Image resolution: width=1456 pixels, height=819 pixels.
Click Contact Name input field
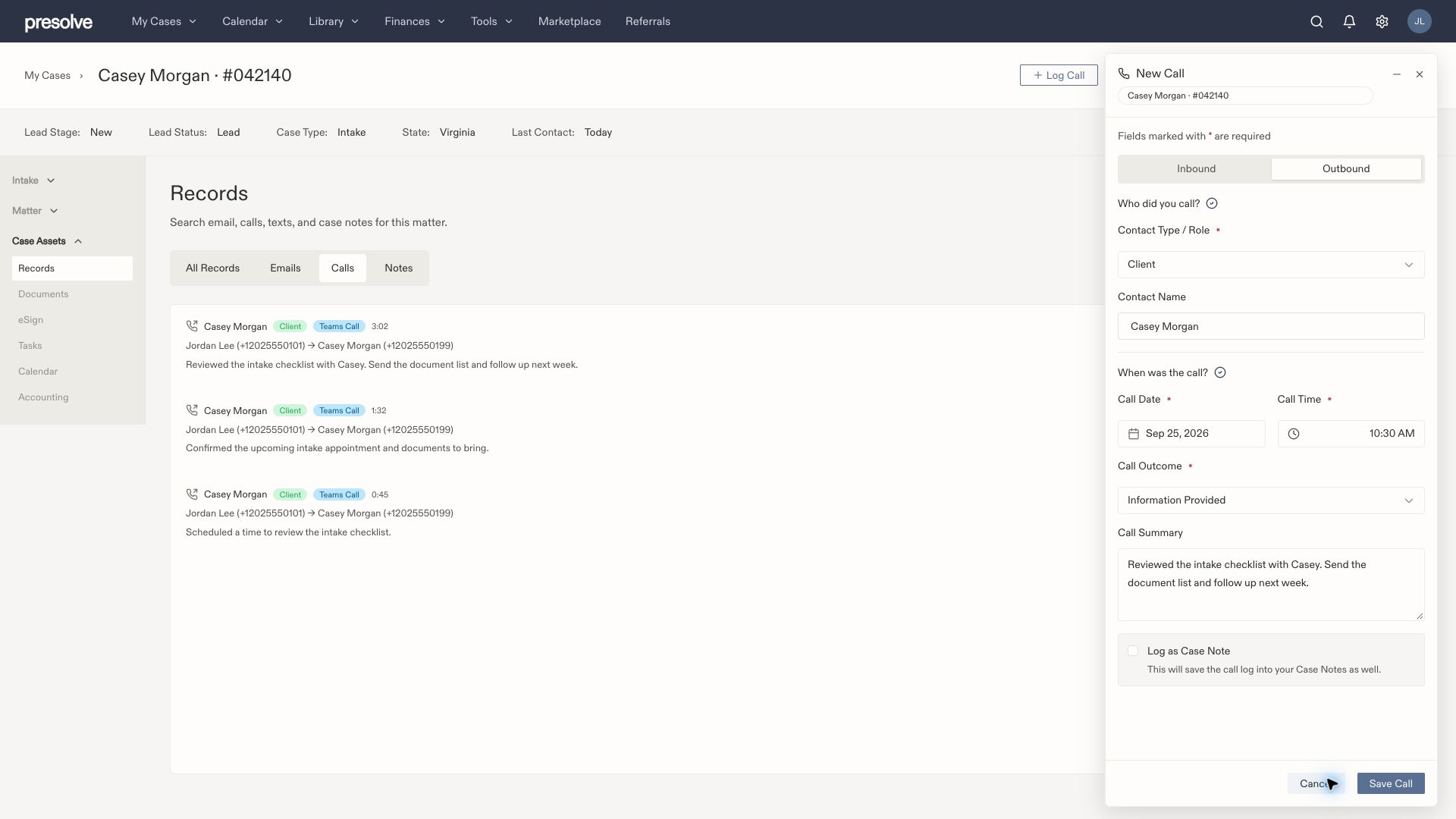click(1271, 326)
